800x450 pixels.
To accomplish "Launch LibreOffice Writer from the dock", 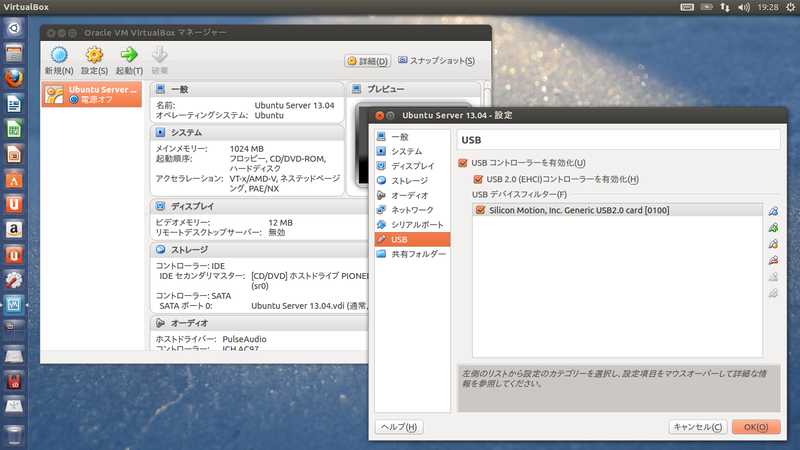I will pos(14,104).
